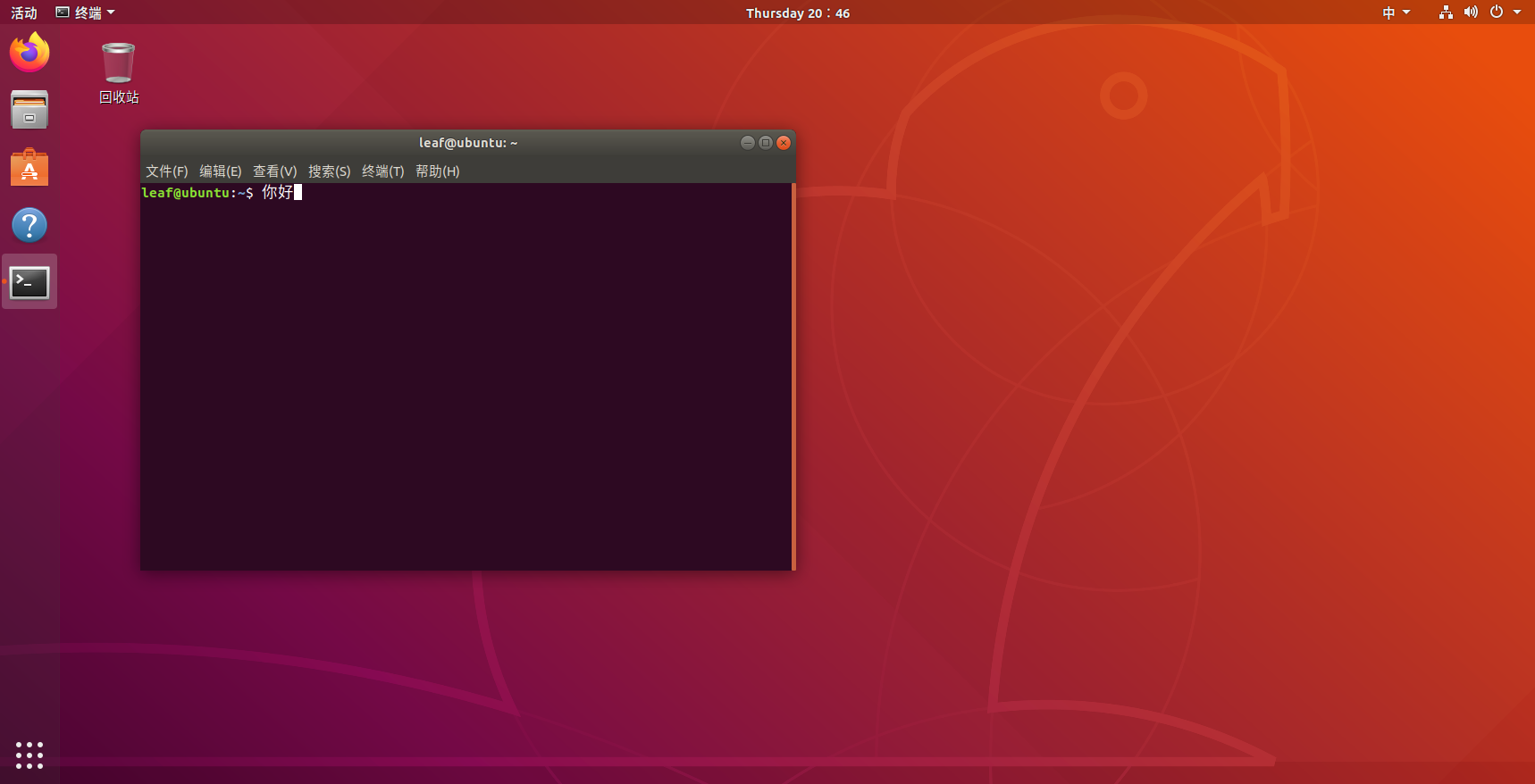The image size is (1535, 784).
Task: Open the 文件(F) menu
Action: point(167,171)
